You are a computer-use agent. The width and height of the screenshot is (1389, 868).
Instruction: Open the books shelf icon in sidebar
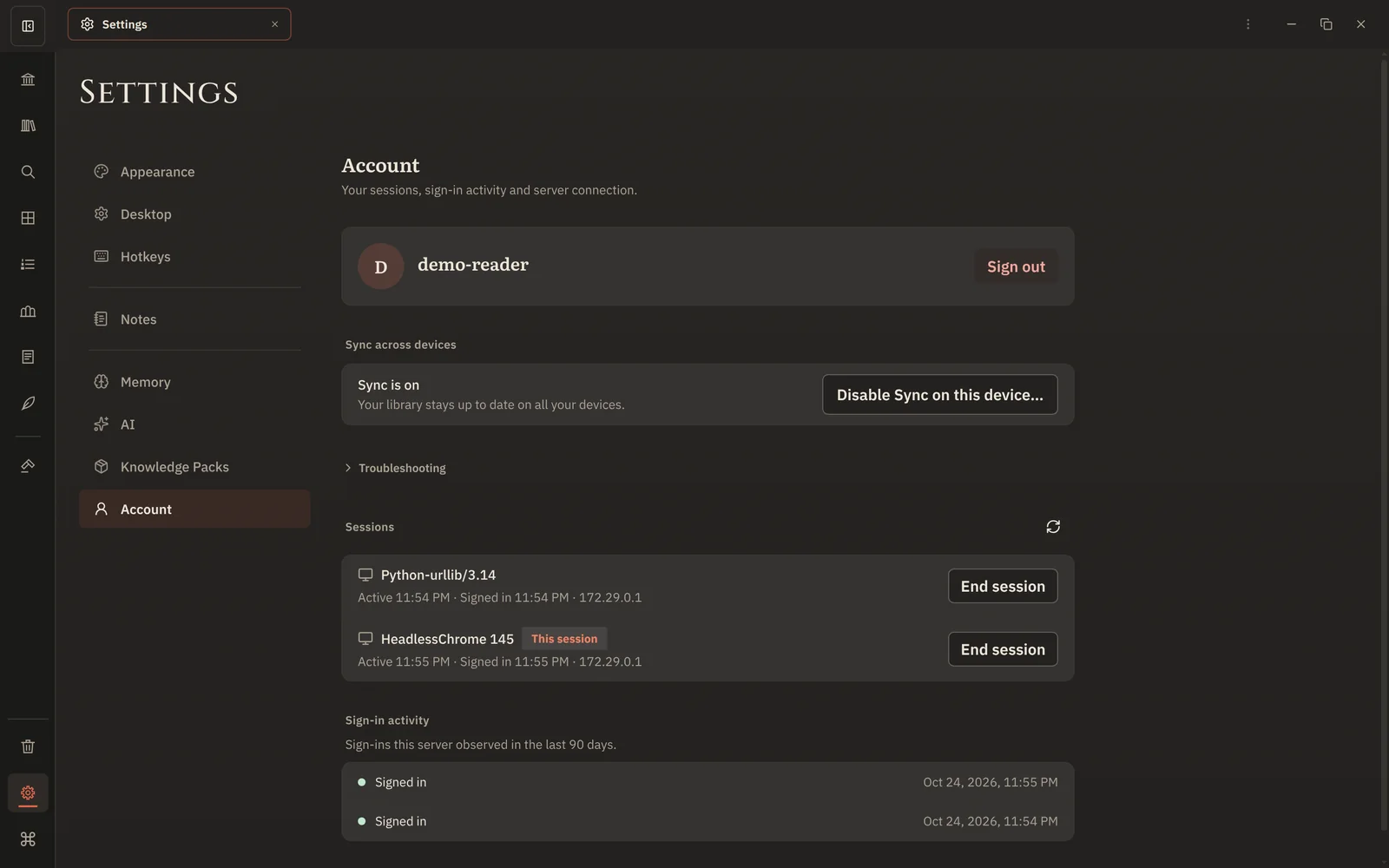coord(28,126)
